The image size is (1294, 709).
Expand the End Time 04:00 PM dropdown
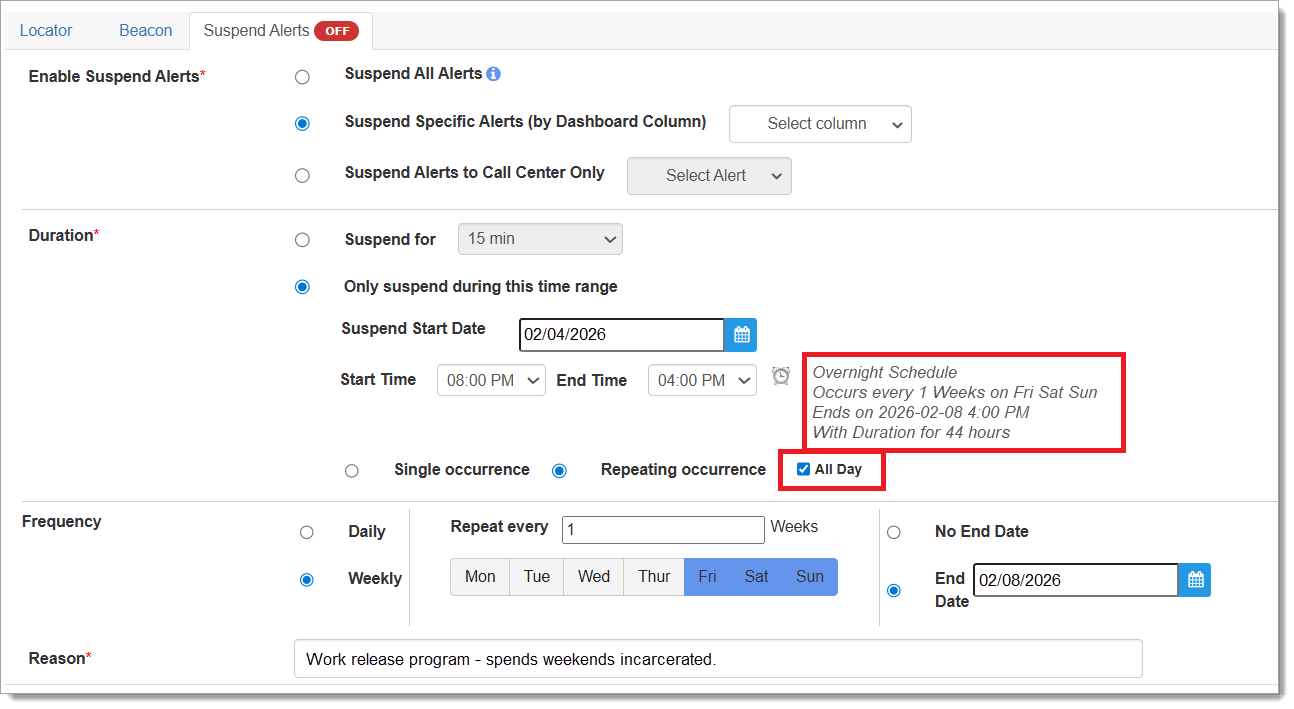tap(702, 380)
